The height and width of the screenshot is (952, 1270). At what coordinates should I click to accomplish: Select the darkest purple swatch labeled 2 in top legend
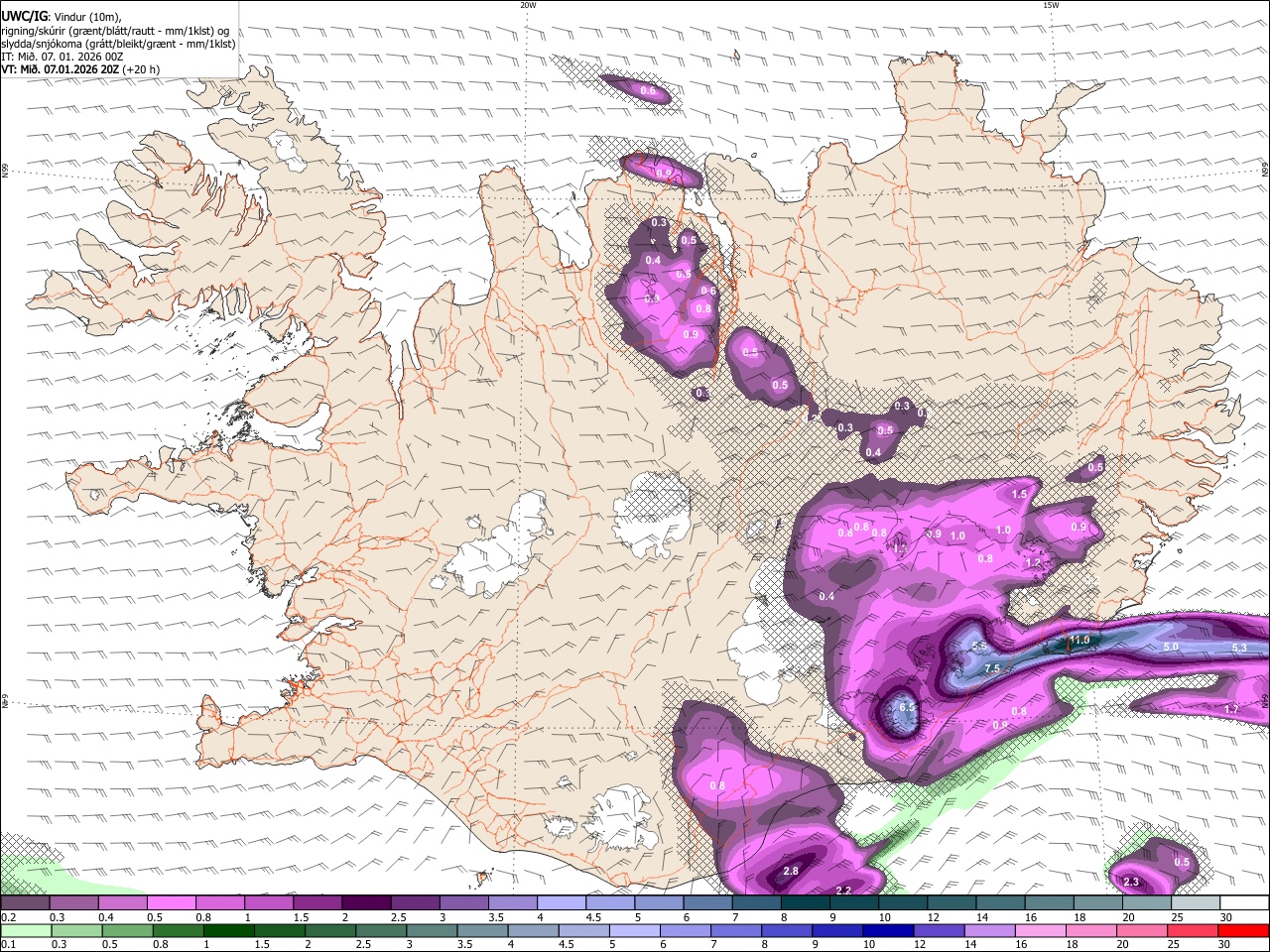click(365, 903)
